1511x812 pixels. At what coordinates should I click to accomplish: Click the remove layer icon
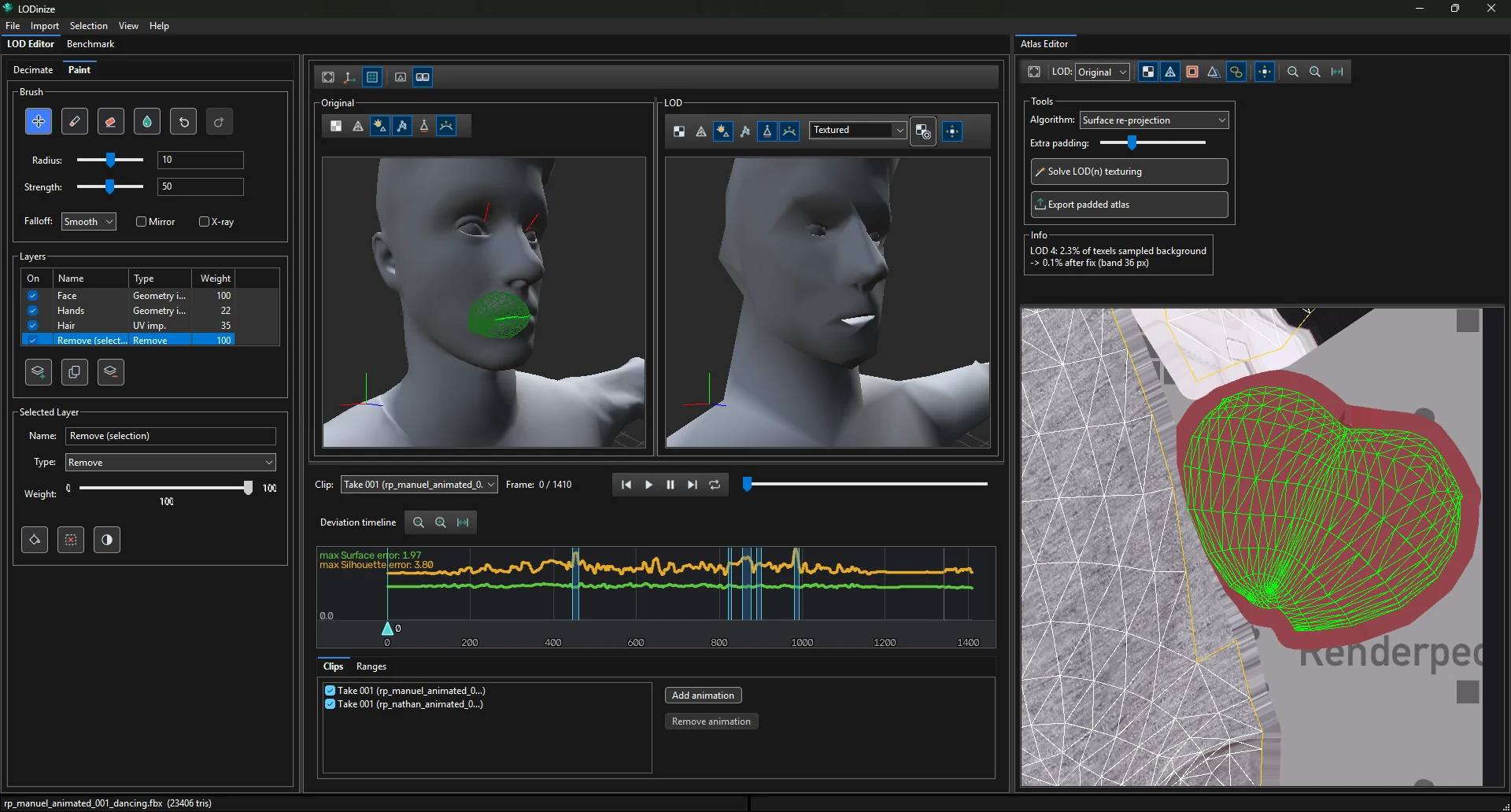pos(111,372)
